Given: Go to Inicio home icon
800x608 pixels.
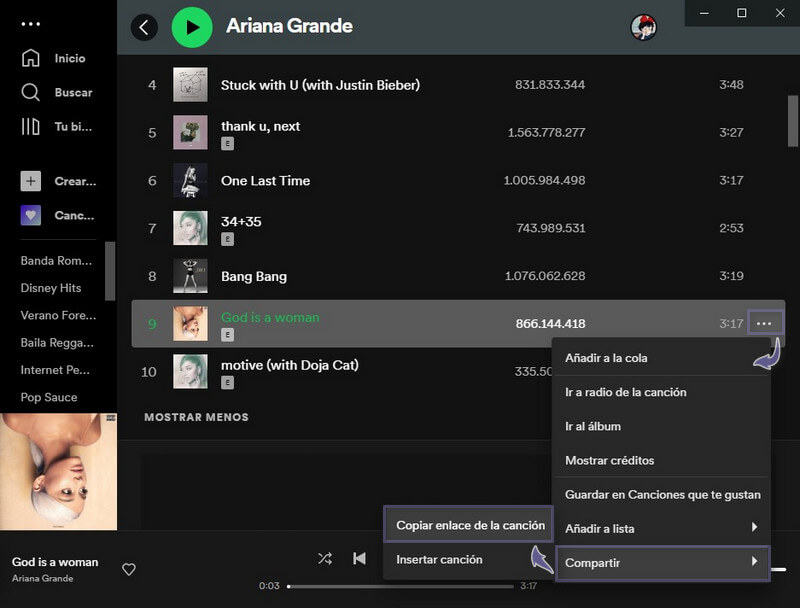Looking at the screenshot, I should tap(31, 58).
